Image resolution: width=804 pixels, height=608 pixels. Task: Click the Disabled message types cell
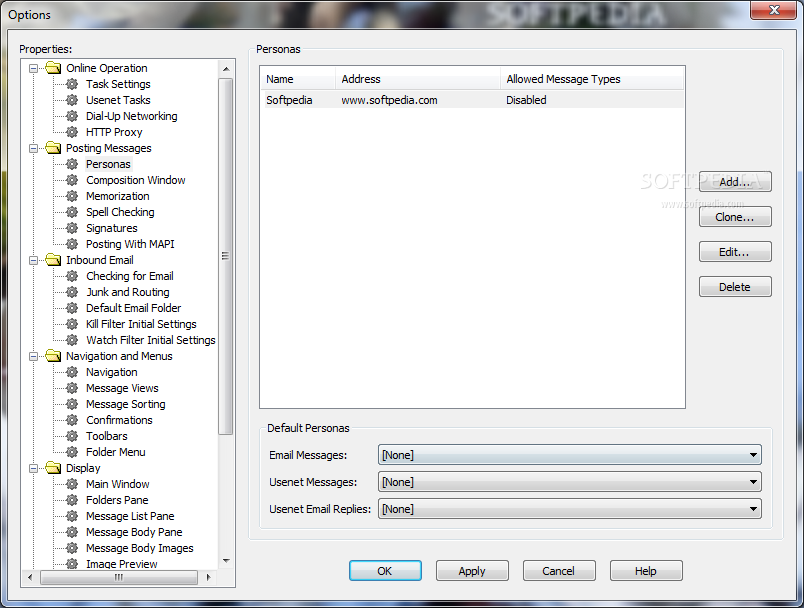tap(526, 100)
